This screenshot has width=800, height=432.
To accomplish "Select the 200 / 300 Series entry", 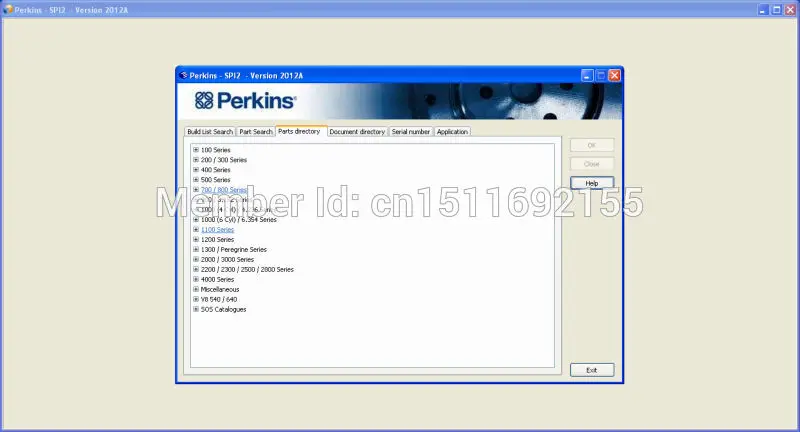I will point(223,160).
